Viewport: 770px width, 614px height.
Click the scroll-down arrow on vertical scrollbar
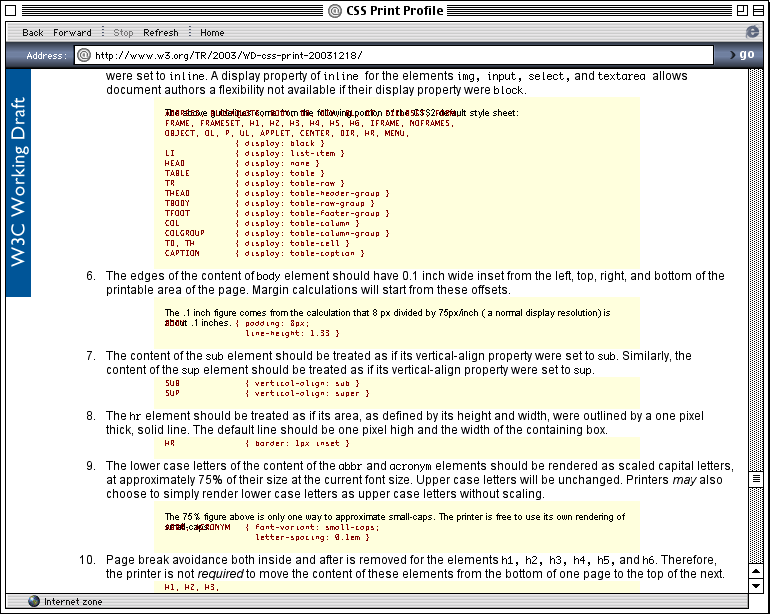pyautogui.click(x=758, y=585)
